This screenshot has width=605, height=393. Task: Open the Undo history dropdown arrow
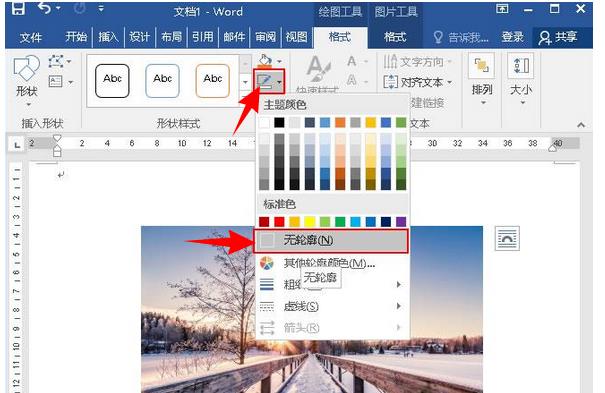58,8
